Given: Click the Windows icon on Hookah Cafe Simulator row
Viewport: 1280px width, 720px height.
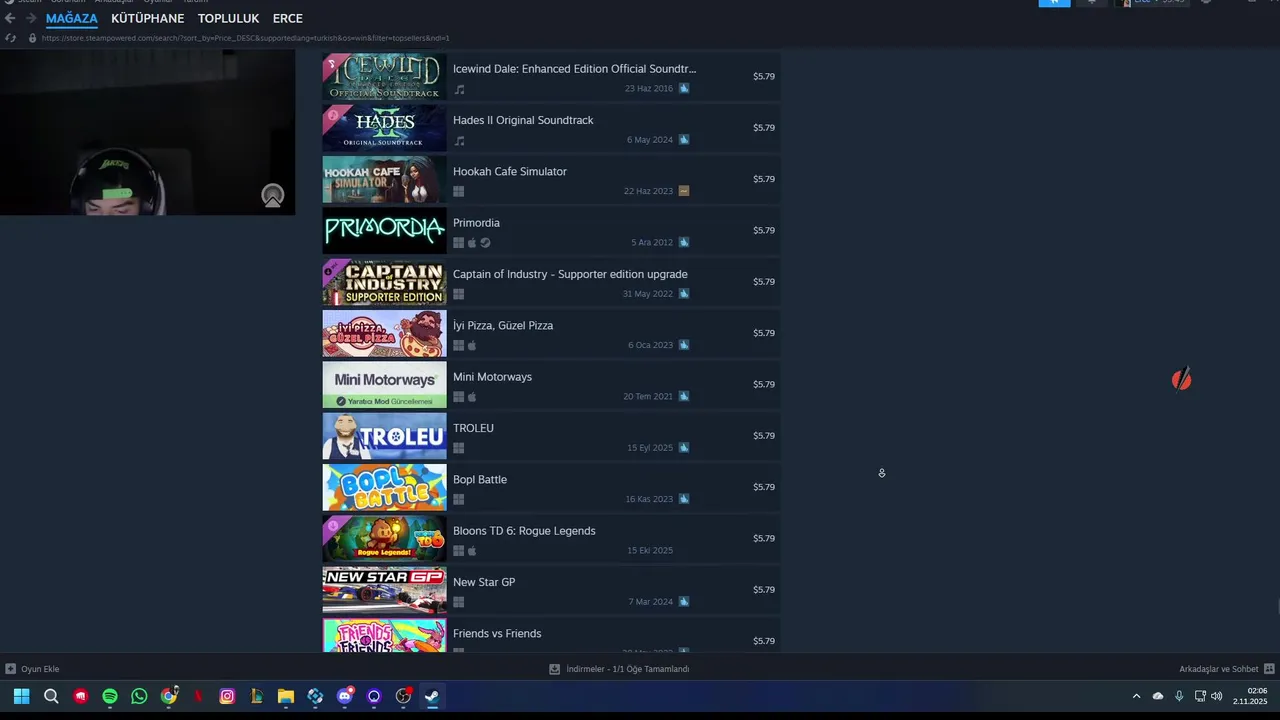Looking at the screenshot, I should point(459,191).
